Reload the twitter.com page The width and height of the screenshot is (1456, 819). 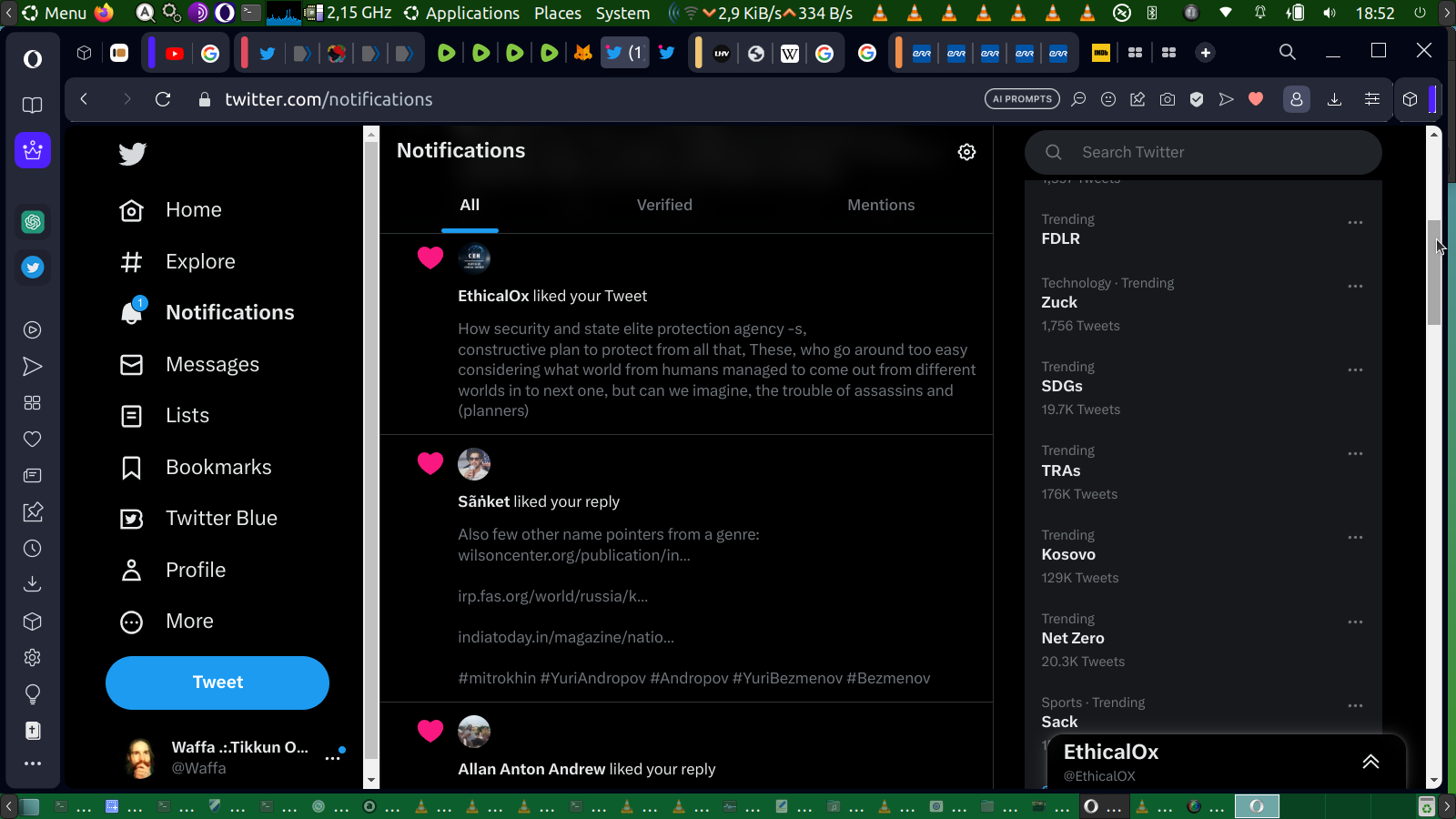pos(163,99)
